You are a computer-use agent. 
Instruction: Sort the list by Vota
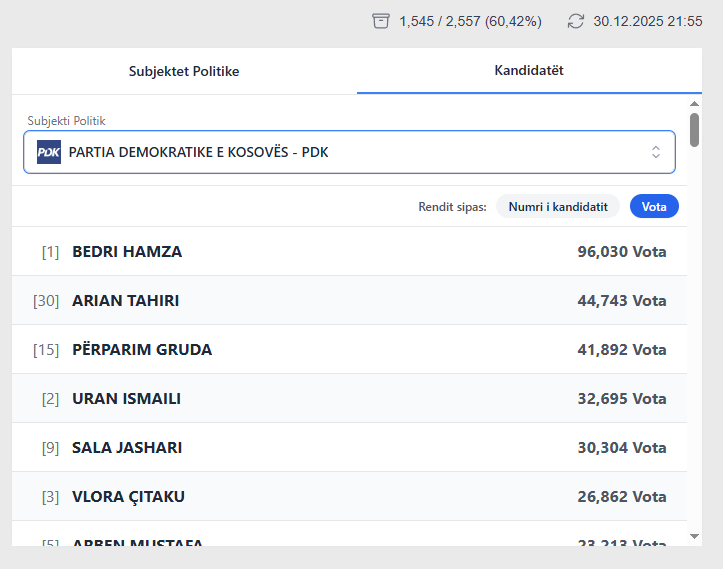click(x=654, y=206)
